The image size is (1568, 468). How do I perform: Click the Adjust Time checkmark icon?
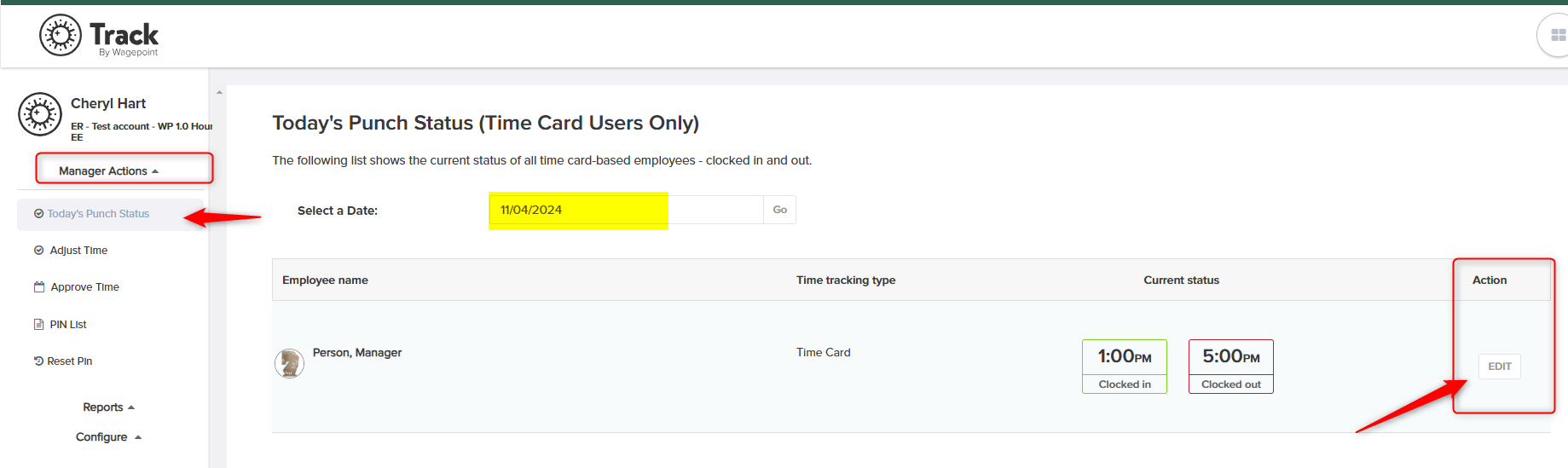click(x=38, y=251)
